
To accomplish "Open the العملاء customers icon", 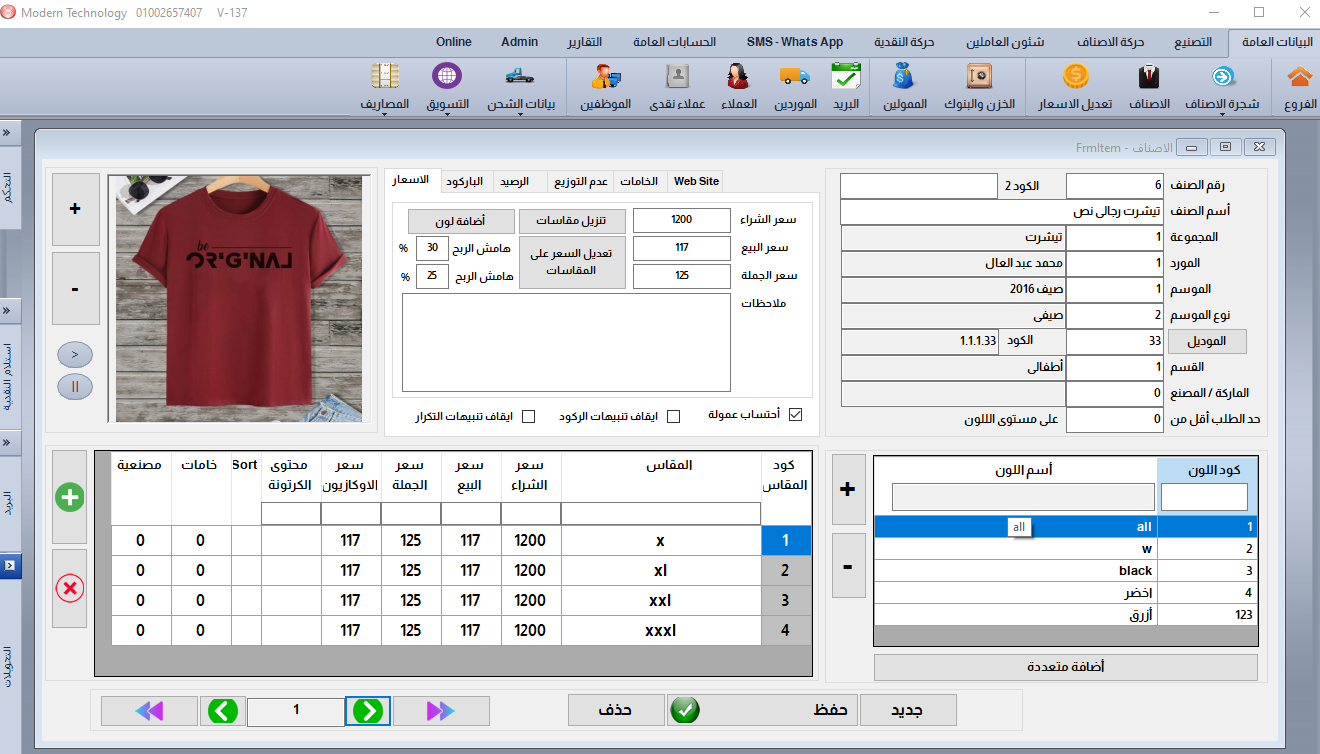I will coord(738,78).
